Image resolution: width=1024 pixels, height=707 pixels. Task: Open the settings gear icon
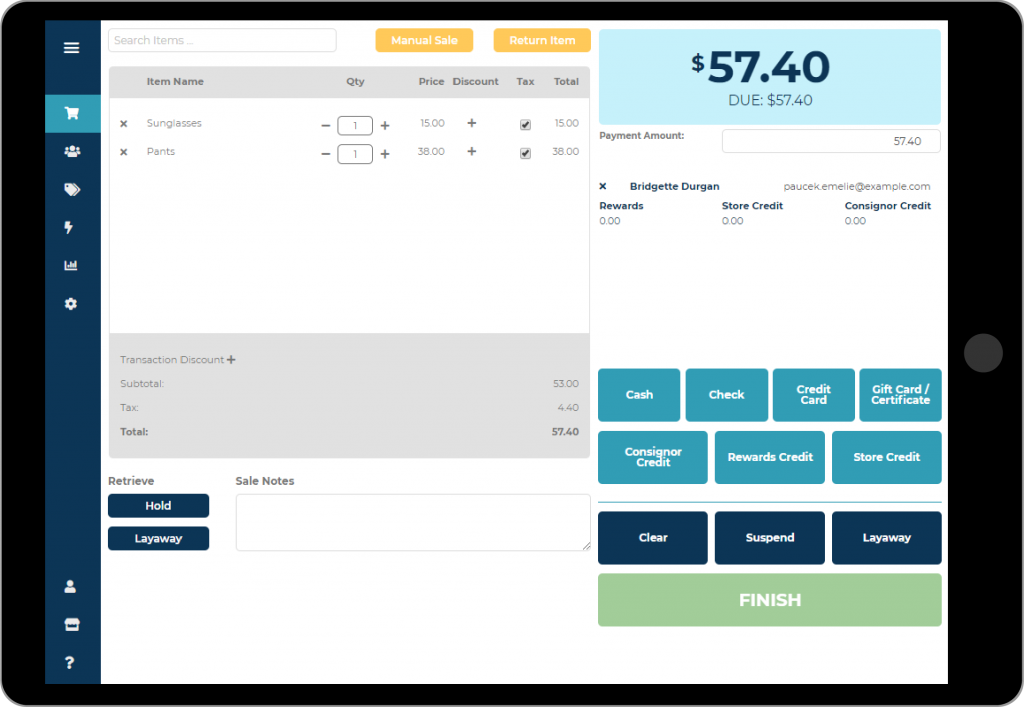71,304
